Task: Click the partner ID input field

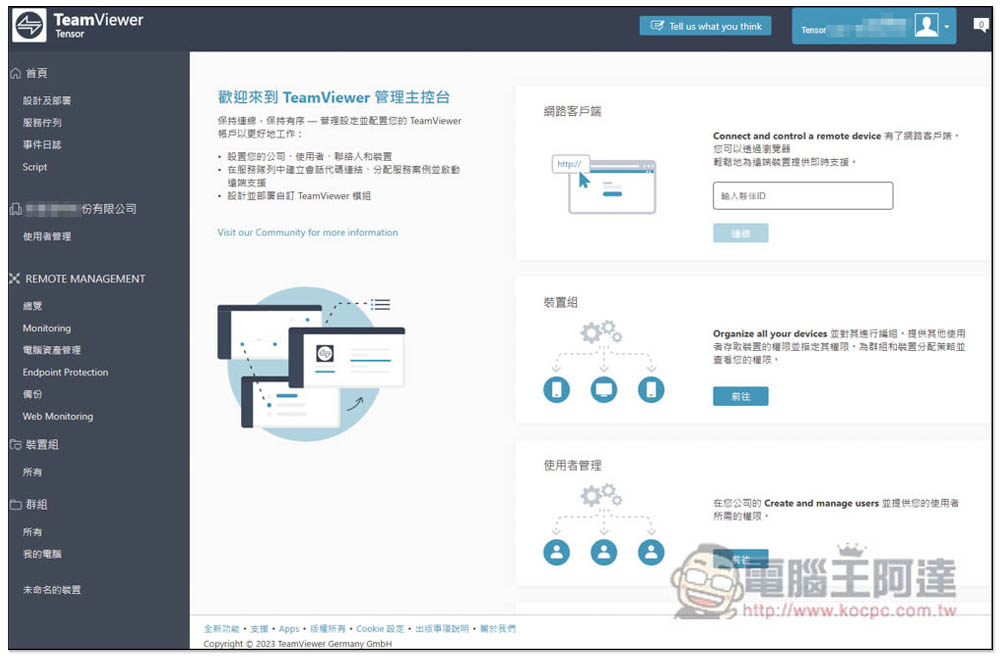Action: tap(803, 196)
